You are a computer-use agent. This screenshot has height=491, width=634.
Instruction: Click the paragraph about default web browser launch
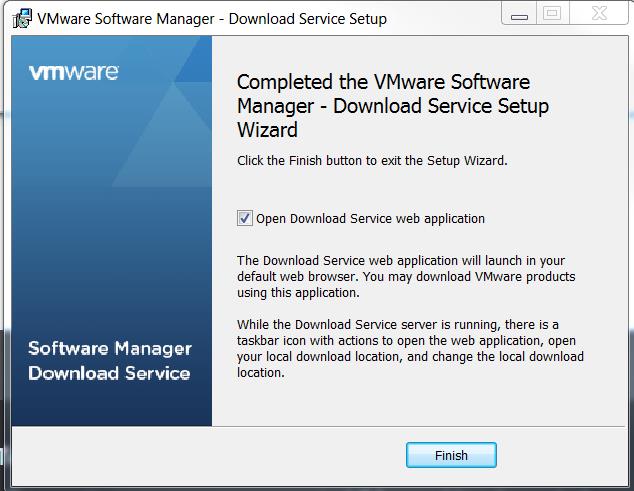(x=406, y=277)
